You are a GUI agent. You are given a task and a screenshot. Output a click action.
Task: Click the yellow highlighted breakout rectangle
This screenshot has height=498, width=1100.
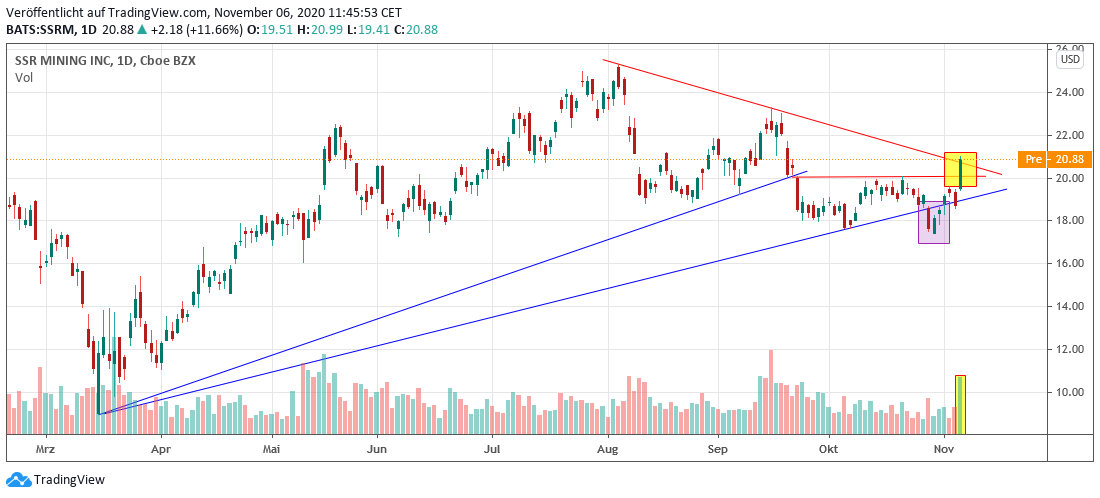click(960, 169)
